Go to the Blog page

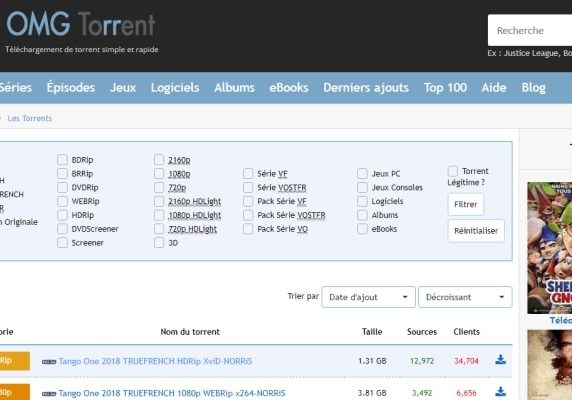click(x=533, y=88)
